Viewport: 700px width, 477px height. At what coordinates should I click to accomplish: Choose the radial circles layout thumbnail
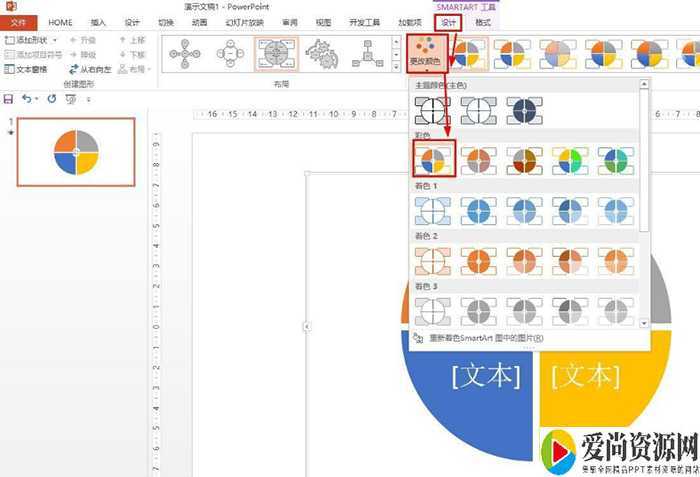click(184, 54)
